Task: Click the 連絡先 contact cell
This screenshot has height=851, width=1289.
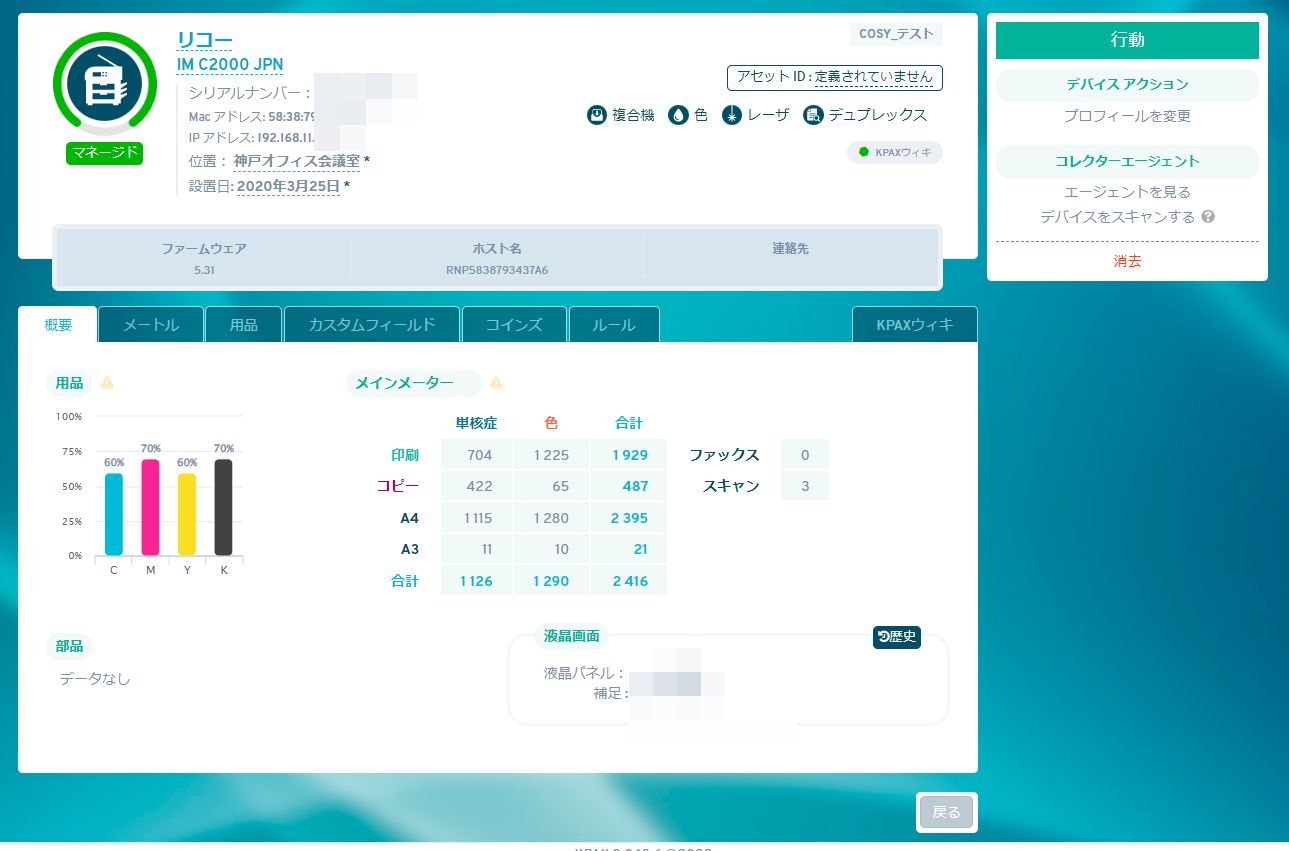Action: pos(790,258)
